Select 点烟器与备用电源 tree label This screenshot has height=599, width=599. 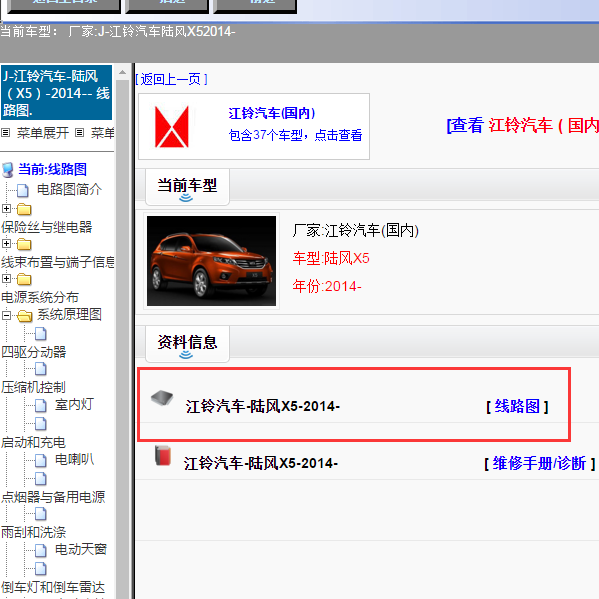pos(53,497)
